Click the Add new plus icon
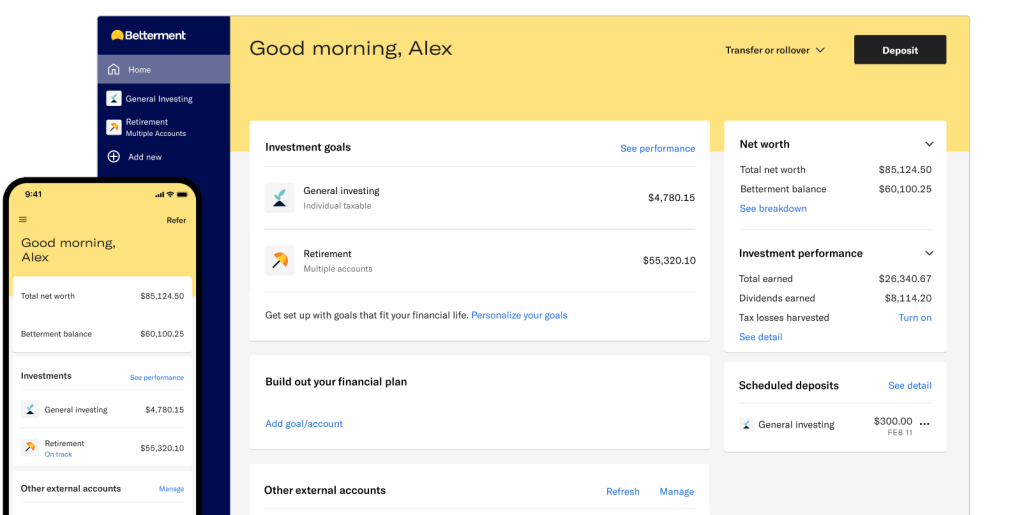Screen dimensions: 1024x515 pyautogui.click(x=114, y=157)
